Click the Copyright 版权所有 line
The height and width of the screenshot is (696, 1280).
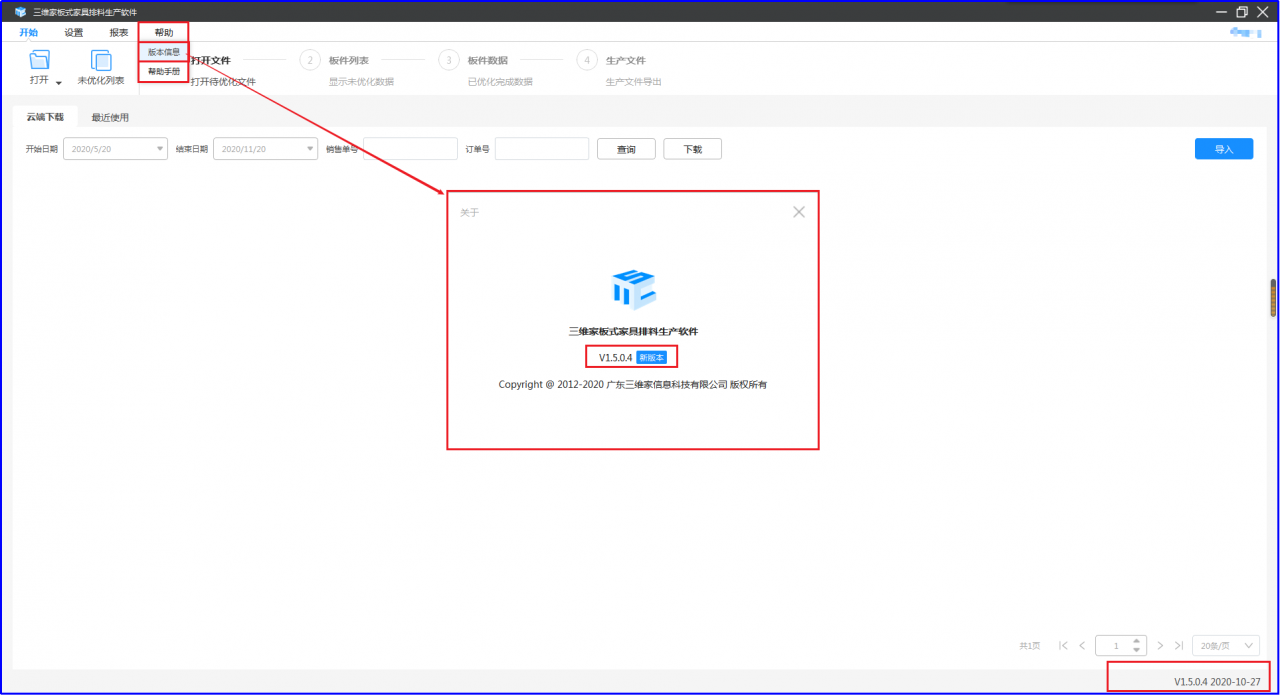pyautogui.click(x=633, y=384)
